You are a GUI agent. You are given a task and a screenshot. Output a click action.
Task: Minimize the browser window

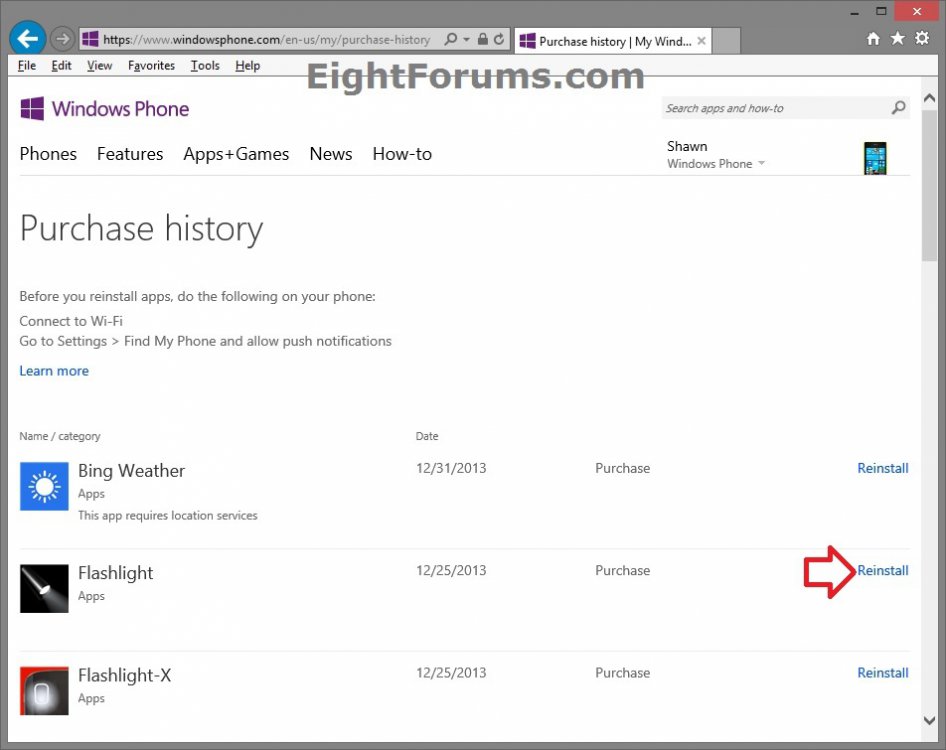click(855, 12)
